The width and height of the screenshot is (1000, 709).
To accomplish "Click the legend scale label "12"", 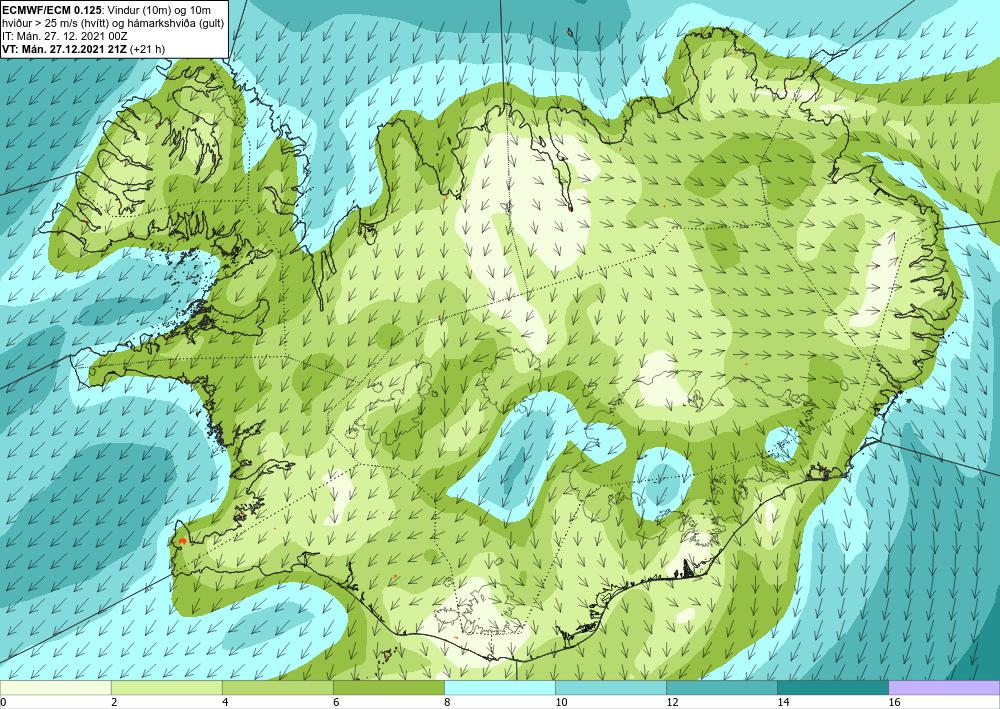I will coord(671,703).
